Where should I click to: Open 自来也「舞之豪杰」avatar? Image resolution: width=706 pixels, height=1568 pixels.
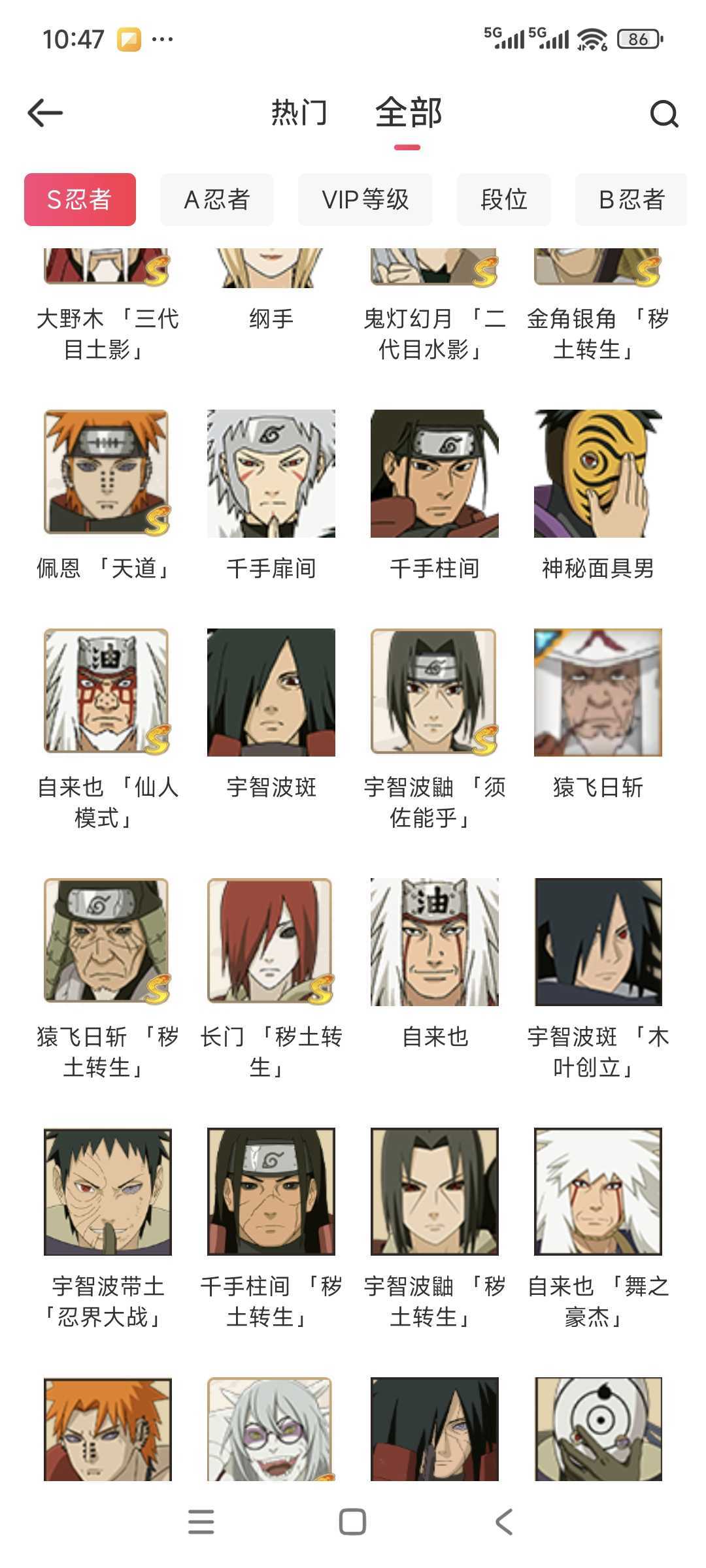click(598, 1191)
